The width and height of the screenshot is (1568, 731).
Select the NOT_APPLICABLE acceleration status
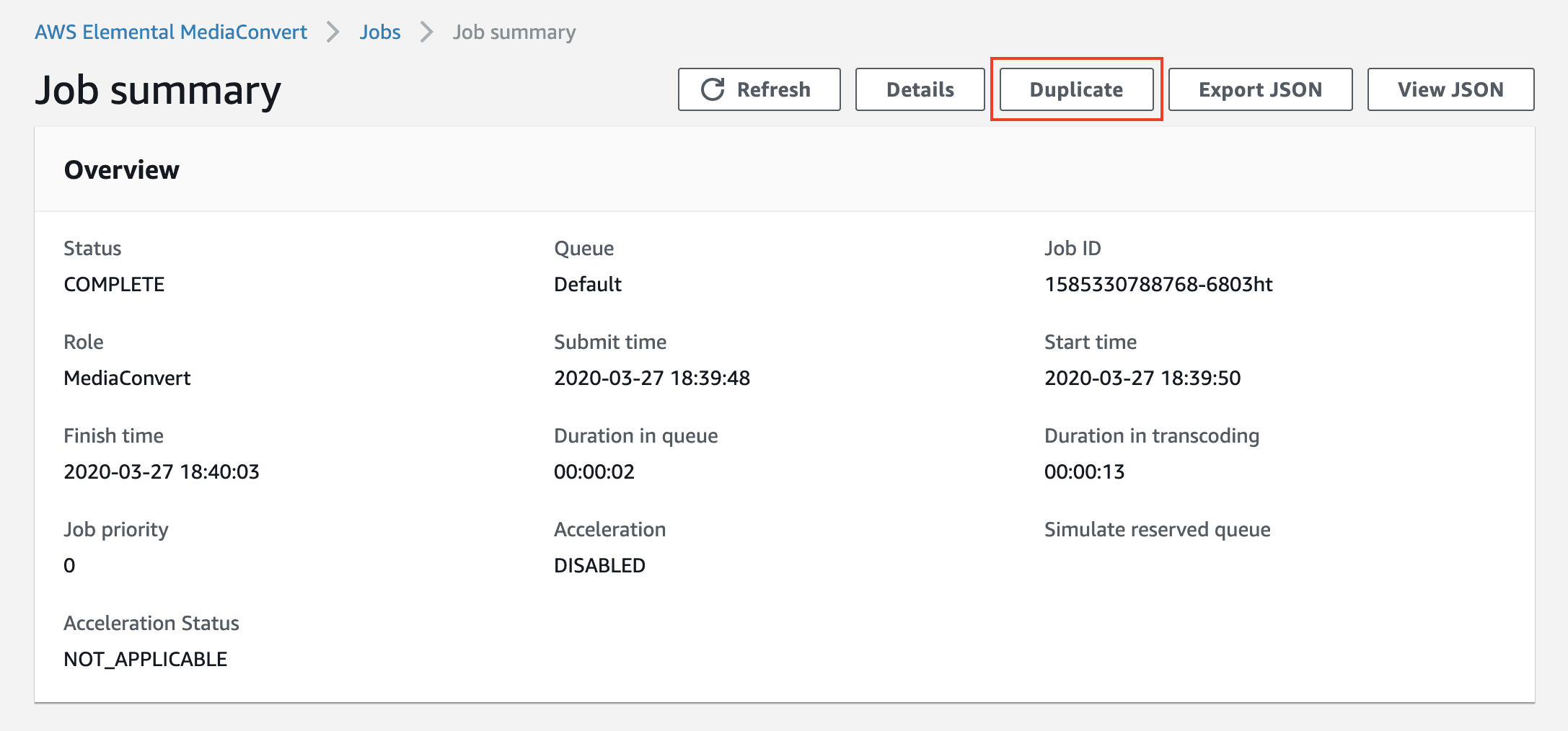point(146,659)
